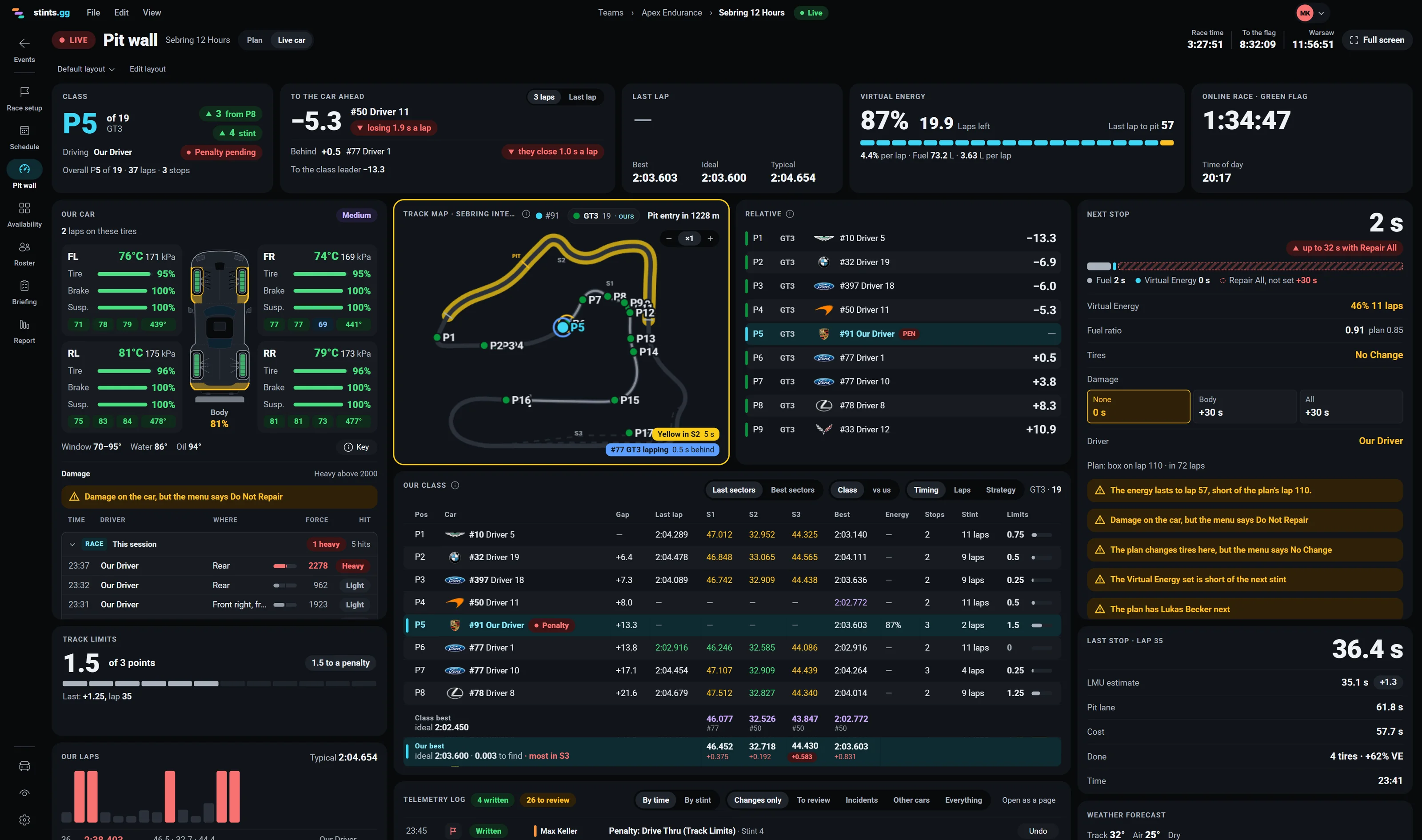Switch table to Best sectors
Viewport: 1422px width, 840px height.
792,490
